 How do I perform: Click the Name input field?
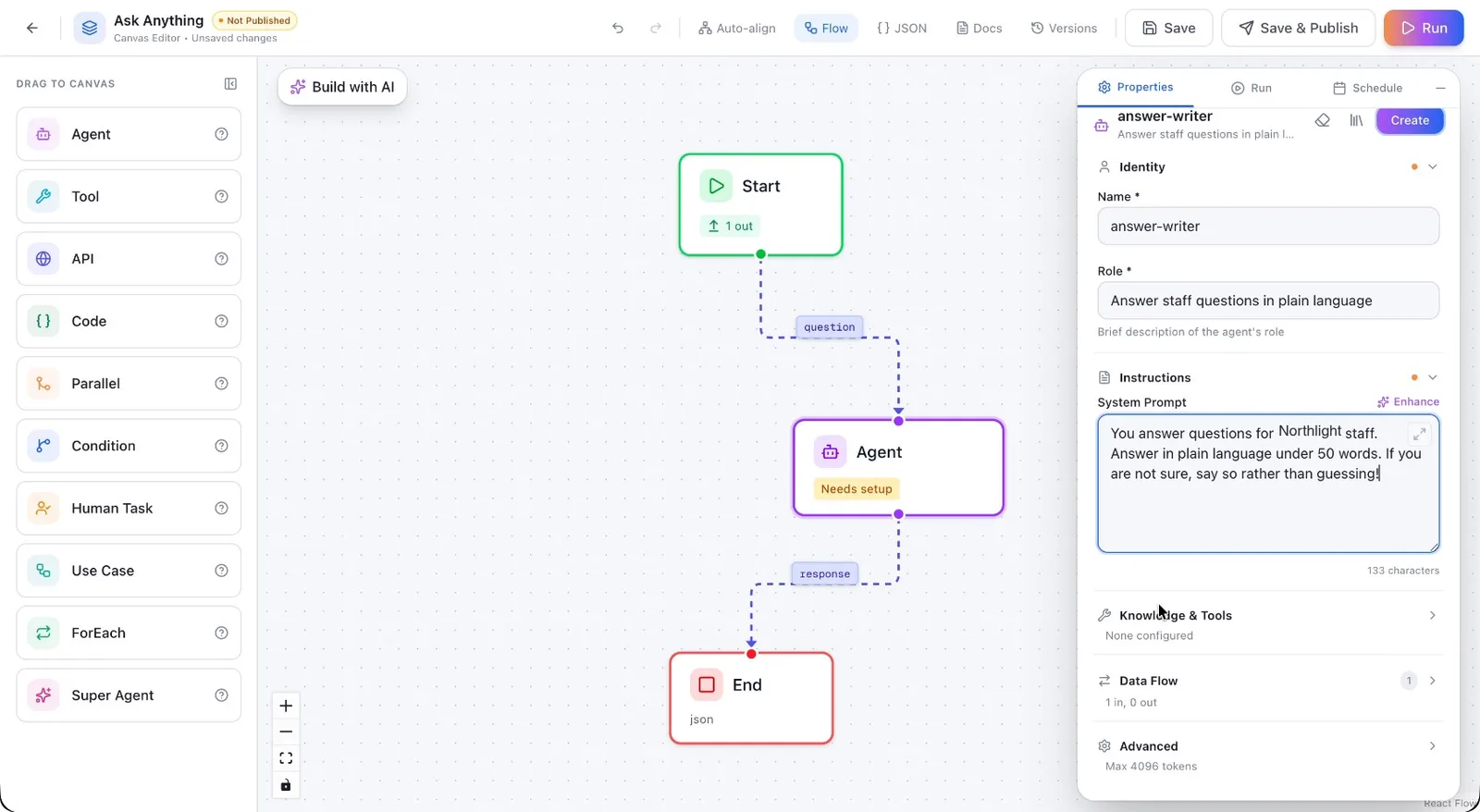click(x=1268, y=226)
